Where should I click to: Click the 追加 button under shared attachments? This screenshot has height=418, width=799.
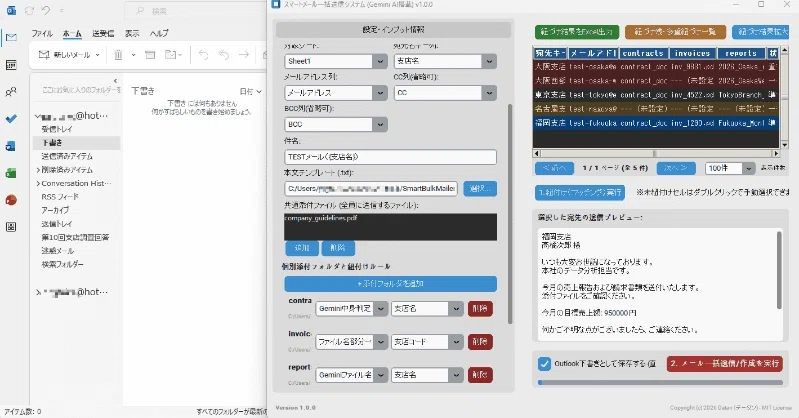pyautogui.click(x=302, y=248)
